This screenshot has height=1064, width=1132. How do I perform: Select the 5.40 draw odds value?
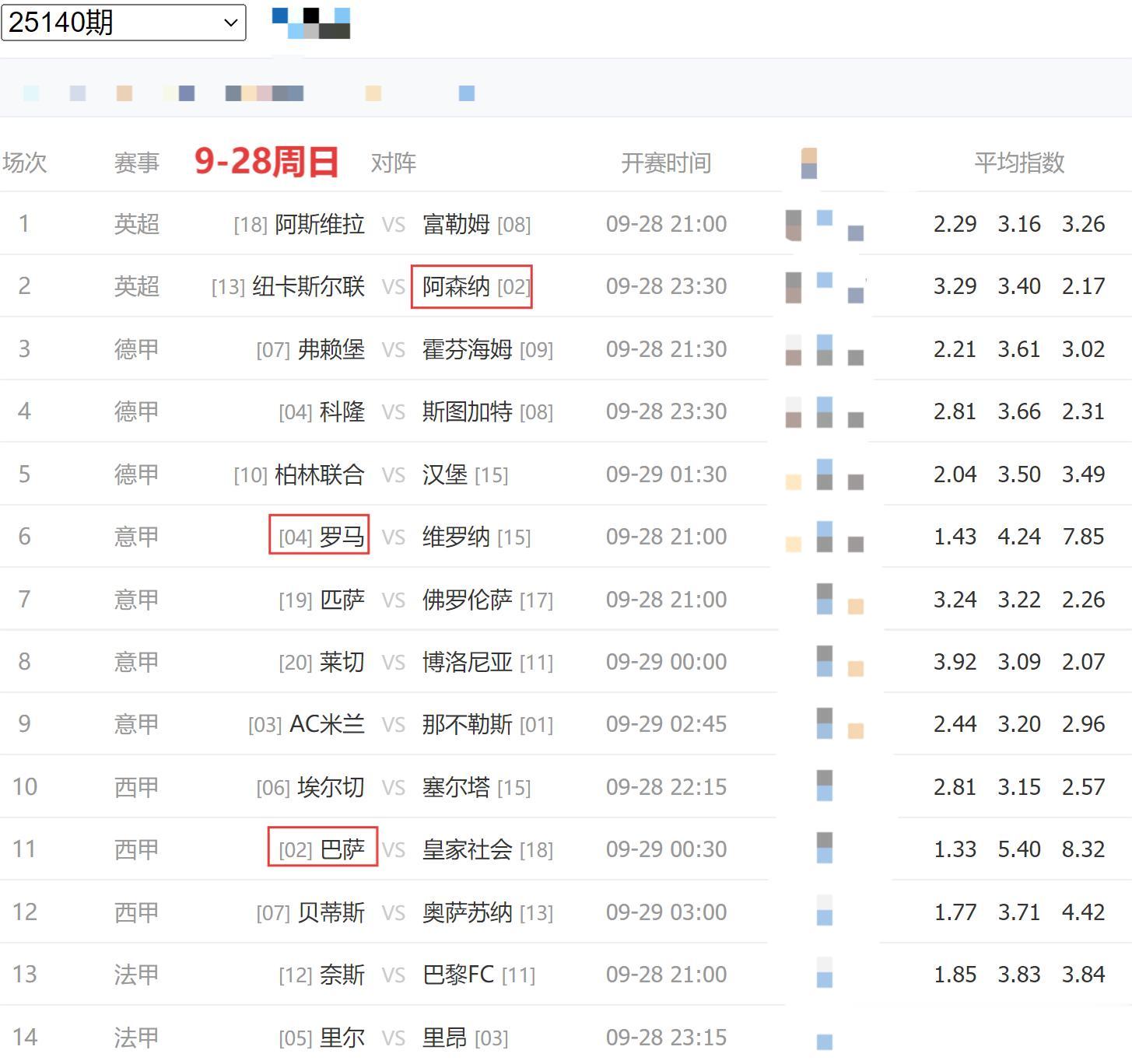(1019, 849)
